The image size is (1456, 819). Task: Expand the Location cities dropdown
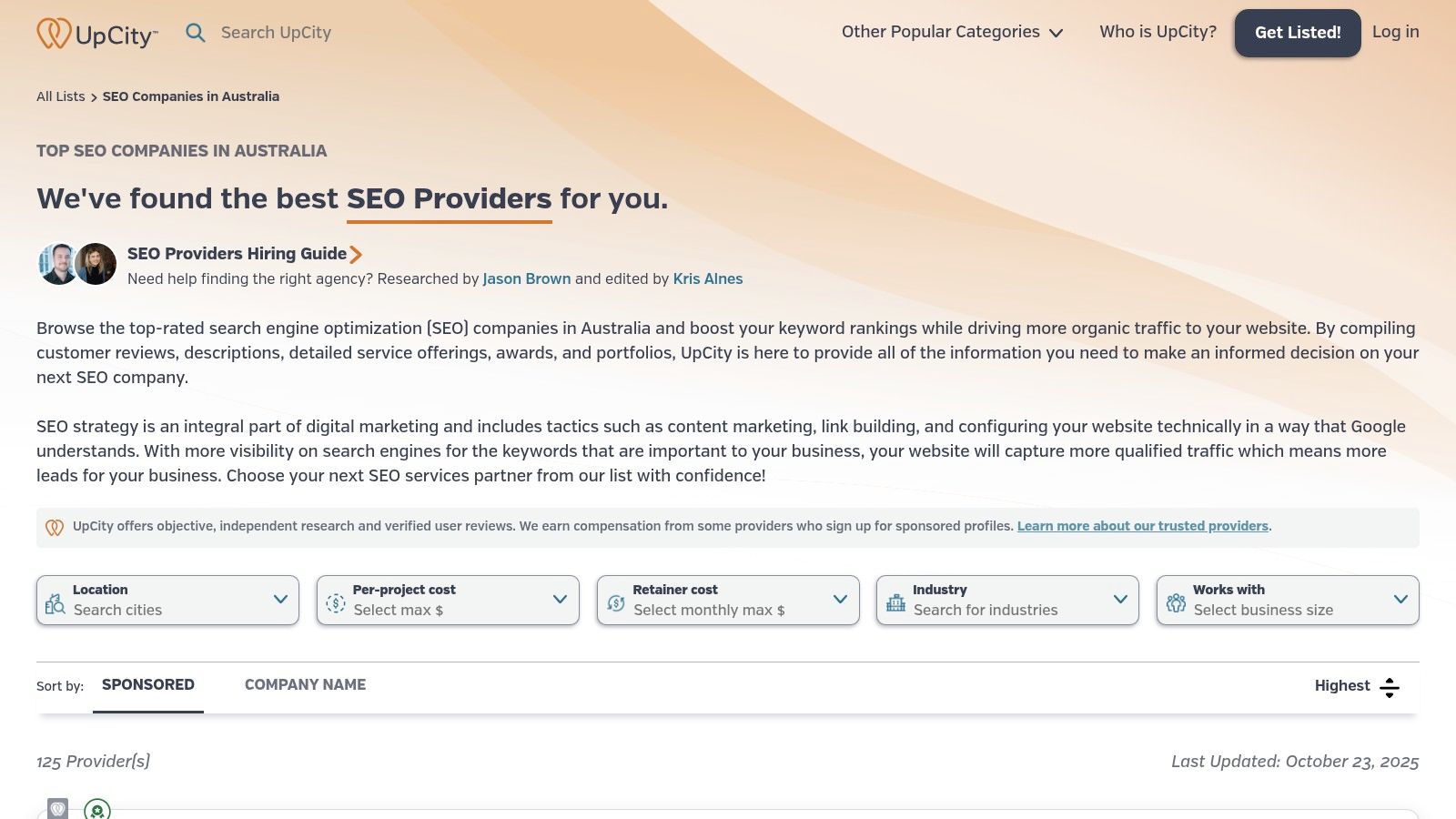click(x=280, y=600)
